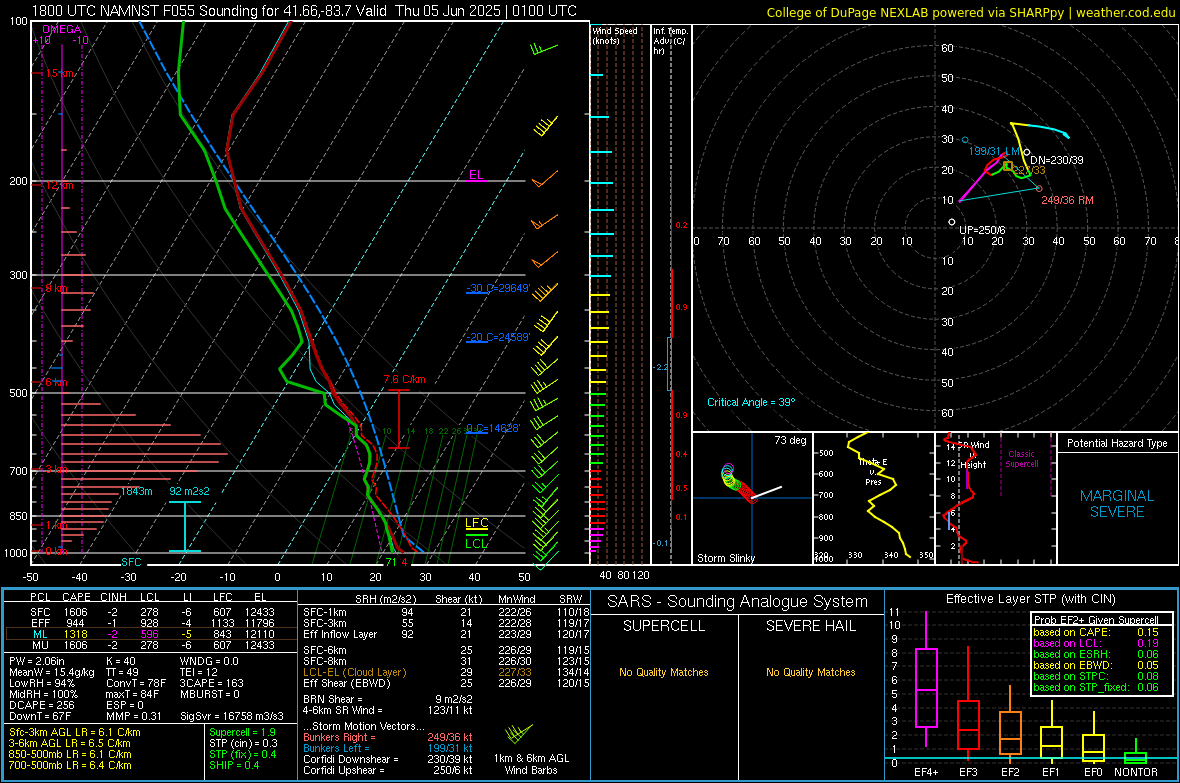Click the SR Wind v. Height panel label
This screenshot has width=1180, height=783.
tap(974, 455)
